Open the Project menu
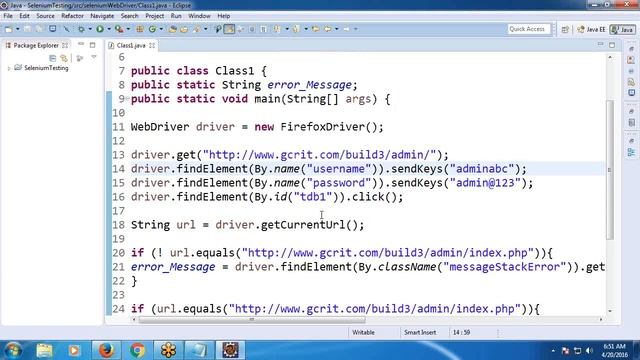 pyautogui.click(x=154, y=16)
